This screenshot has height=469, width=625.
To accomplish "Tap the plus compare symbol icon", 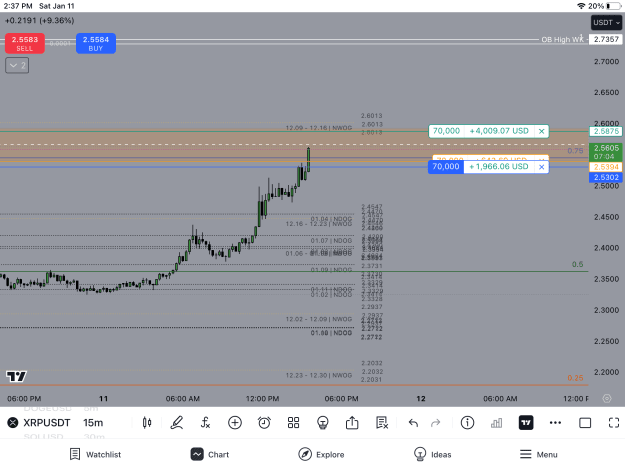I will point(235,423).
